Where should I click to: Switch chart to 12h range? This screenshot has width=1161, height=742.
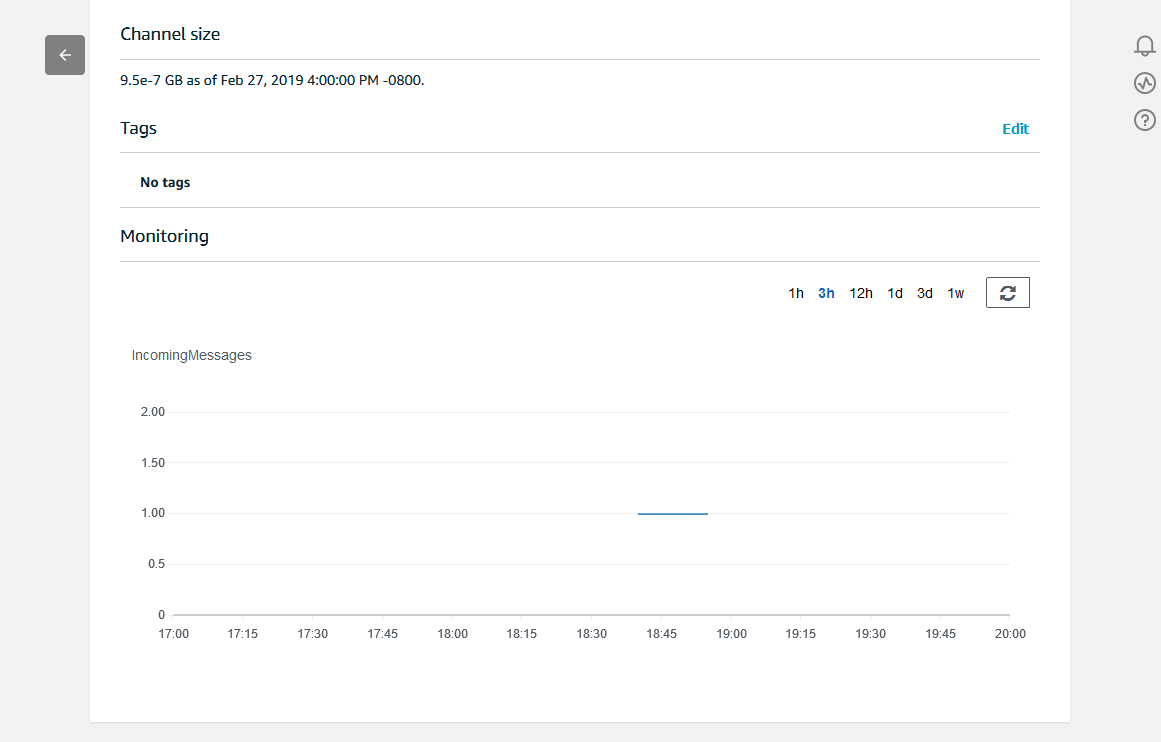tap(861, 293)
